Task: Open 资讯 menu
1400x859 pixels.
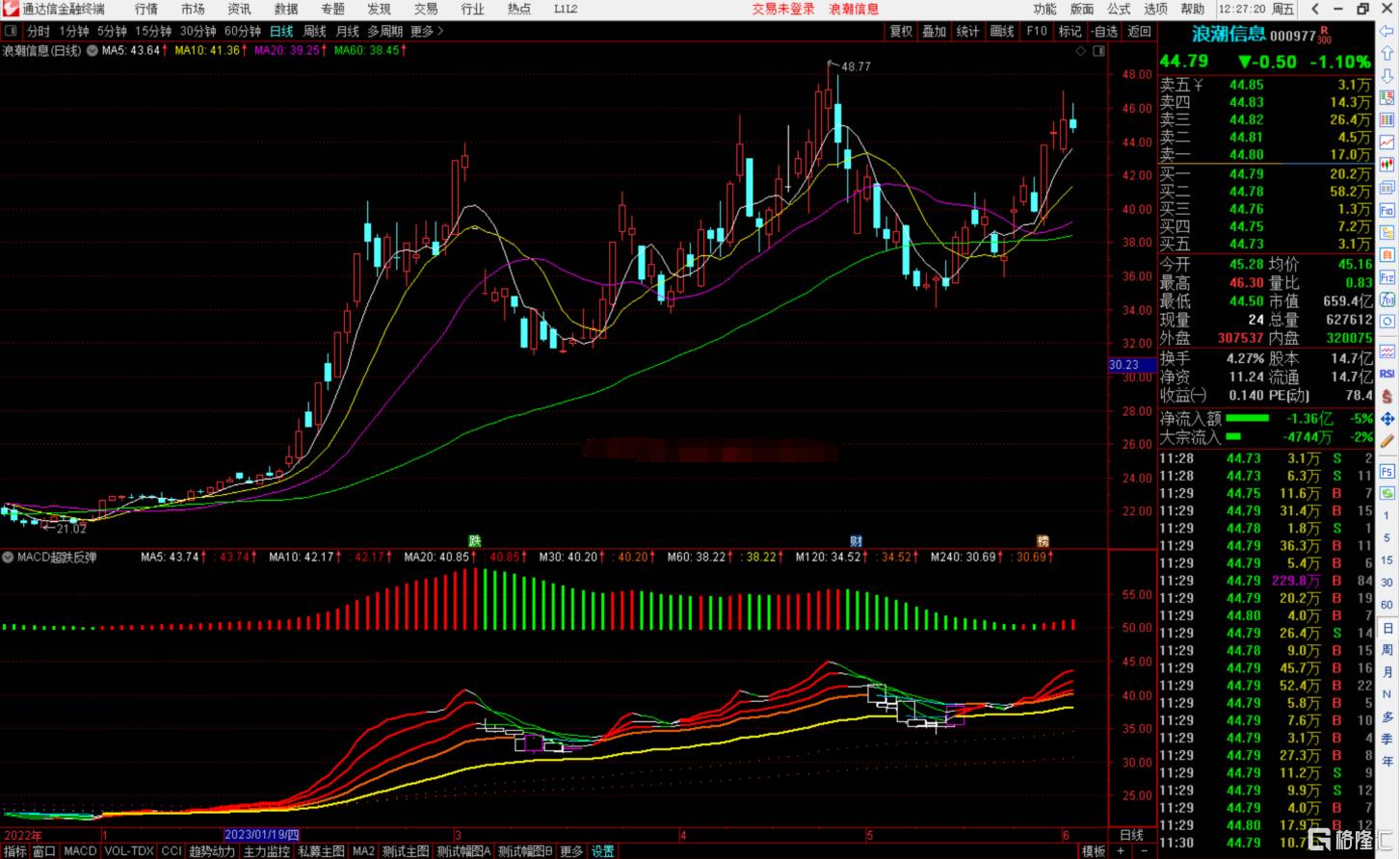Action: 239,9
